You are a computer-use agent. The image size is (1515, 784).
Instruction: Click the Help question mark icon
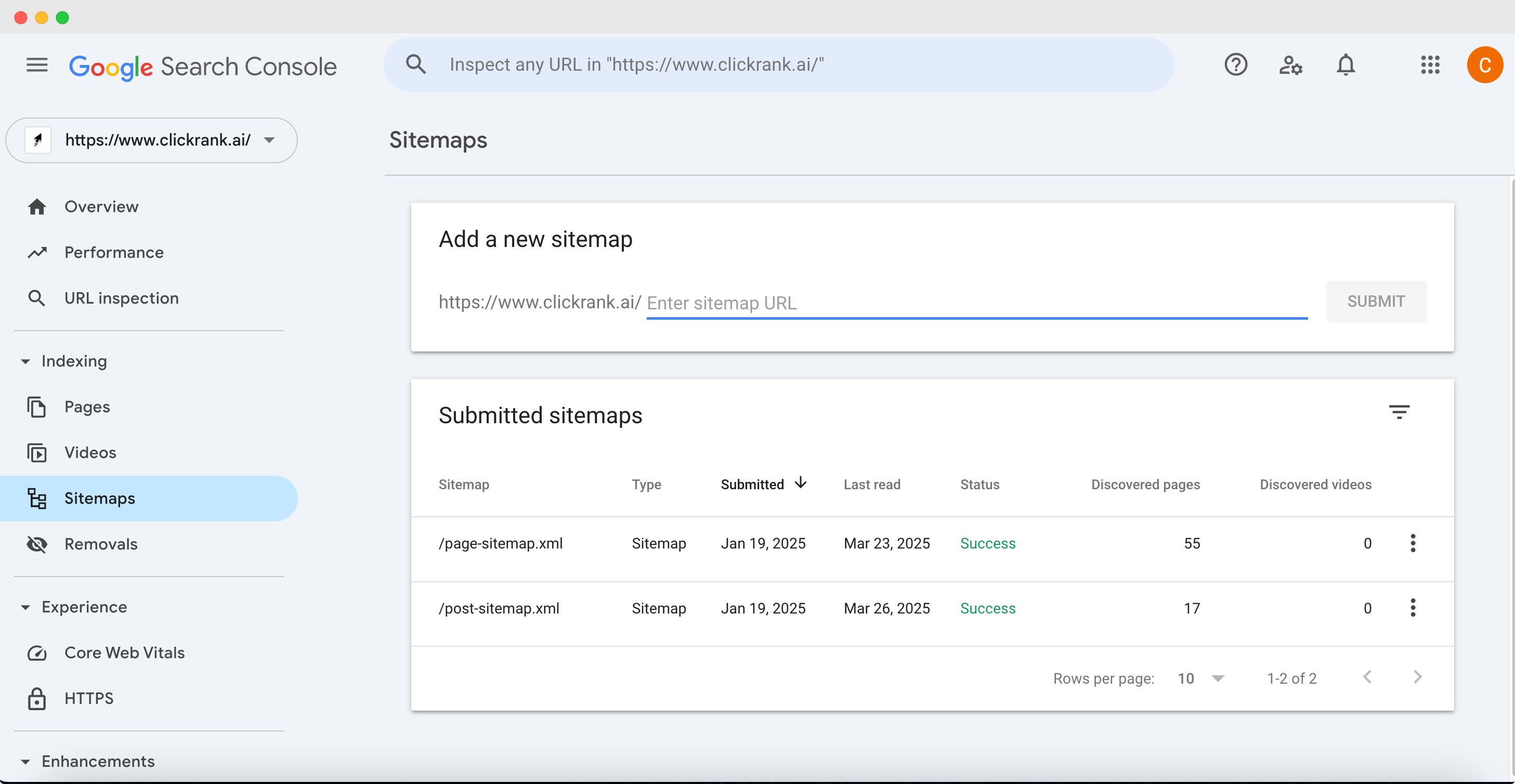click(x=1235, y=64)
